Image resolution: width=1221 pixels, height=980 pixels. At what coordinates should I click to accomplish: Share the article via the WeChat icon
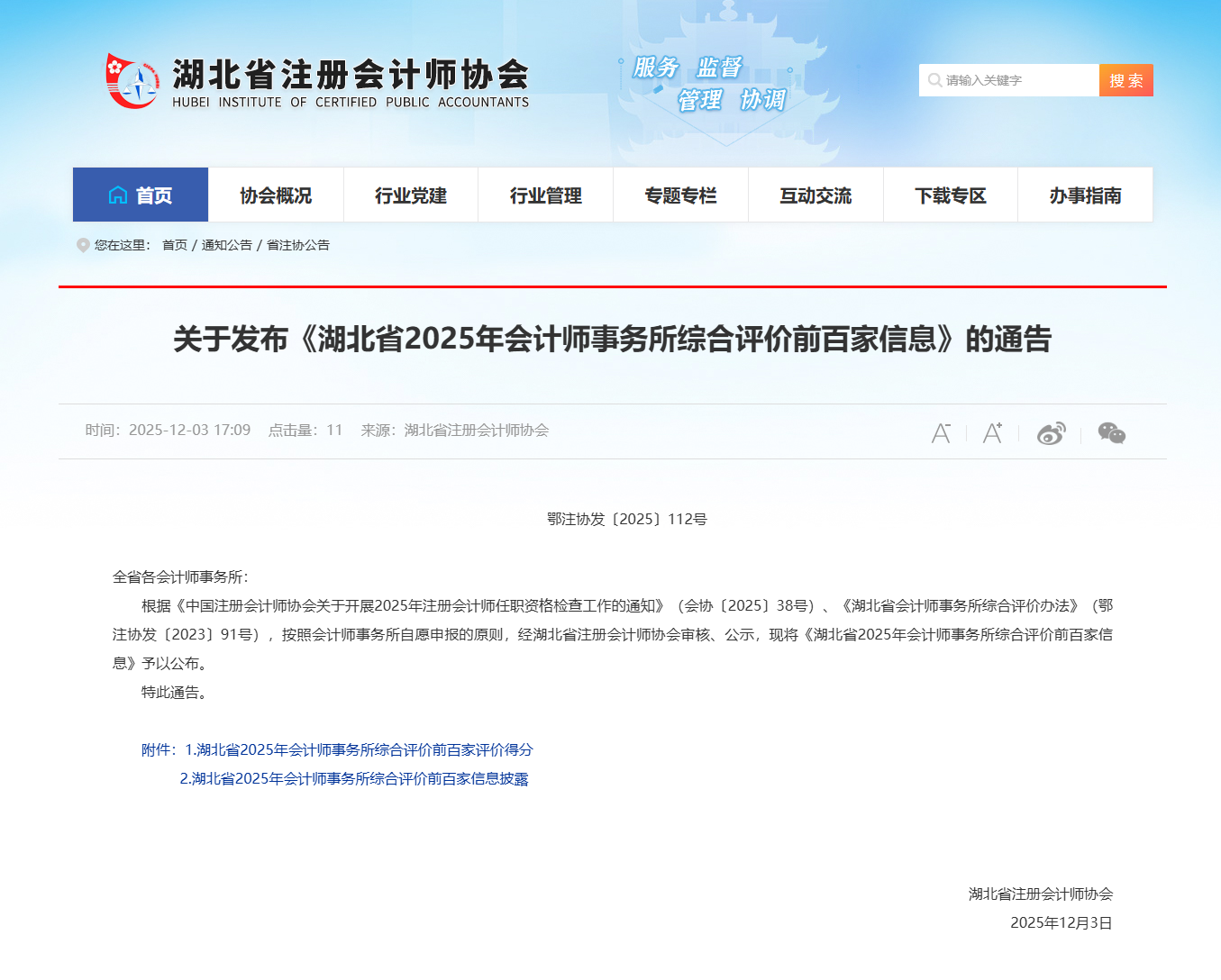(x=1110, y=432)
